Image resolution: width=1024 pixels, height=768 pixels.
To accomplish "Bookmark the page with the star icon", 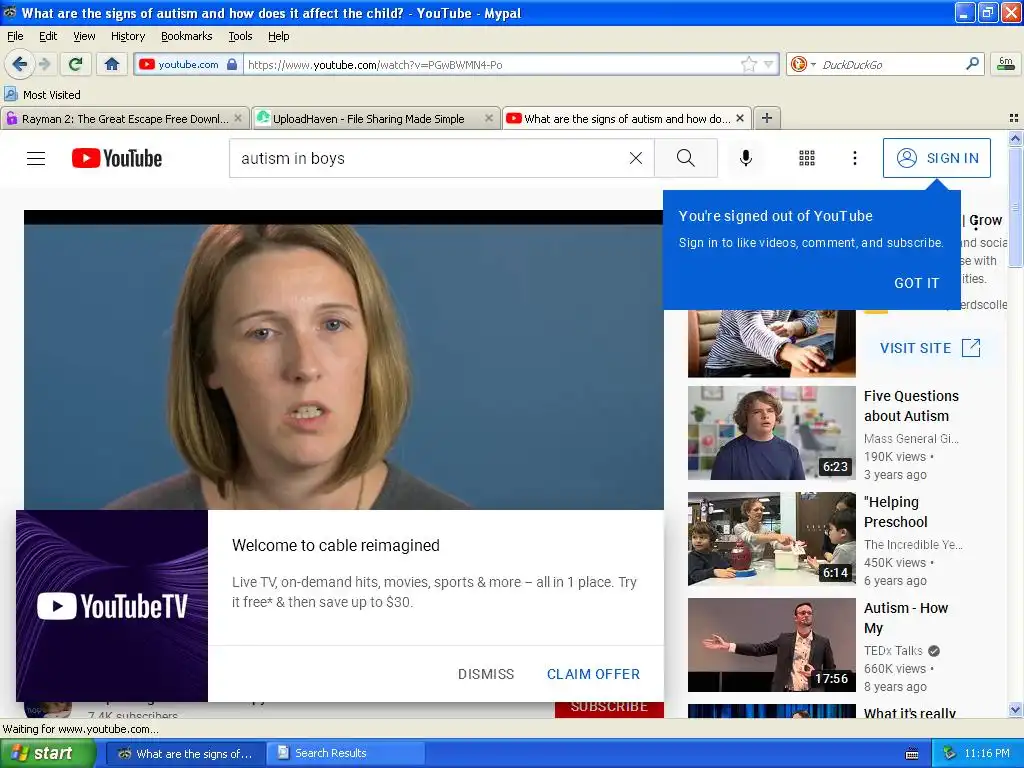I will (x=748, y=64).
